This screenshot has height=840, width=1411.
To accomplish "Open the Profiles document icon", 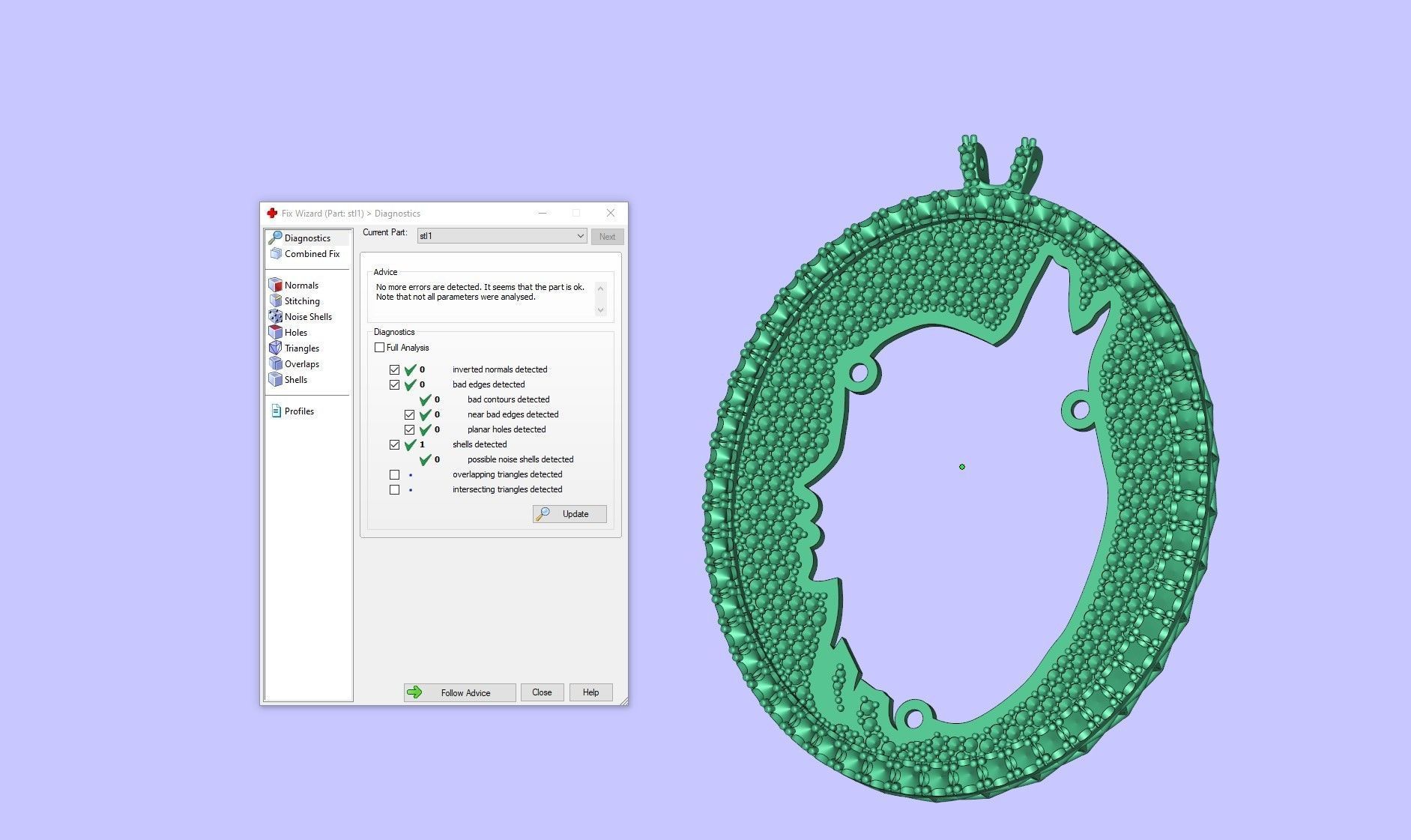I will [x=276, y=411].
